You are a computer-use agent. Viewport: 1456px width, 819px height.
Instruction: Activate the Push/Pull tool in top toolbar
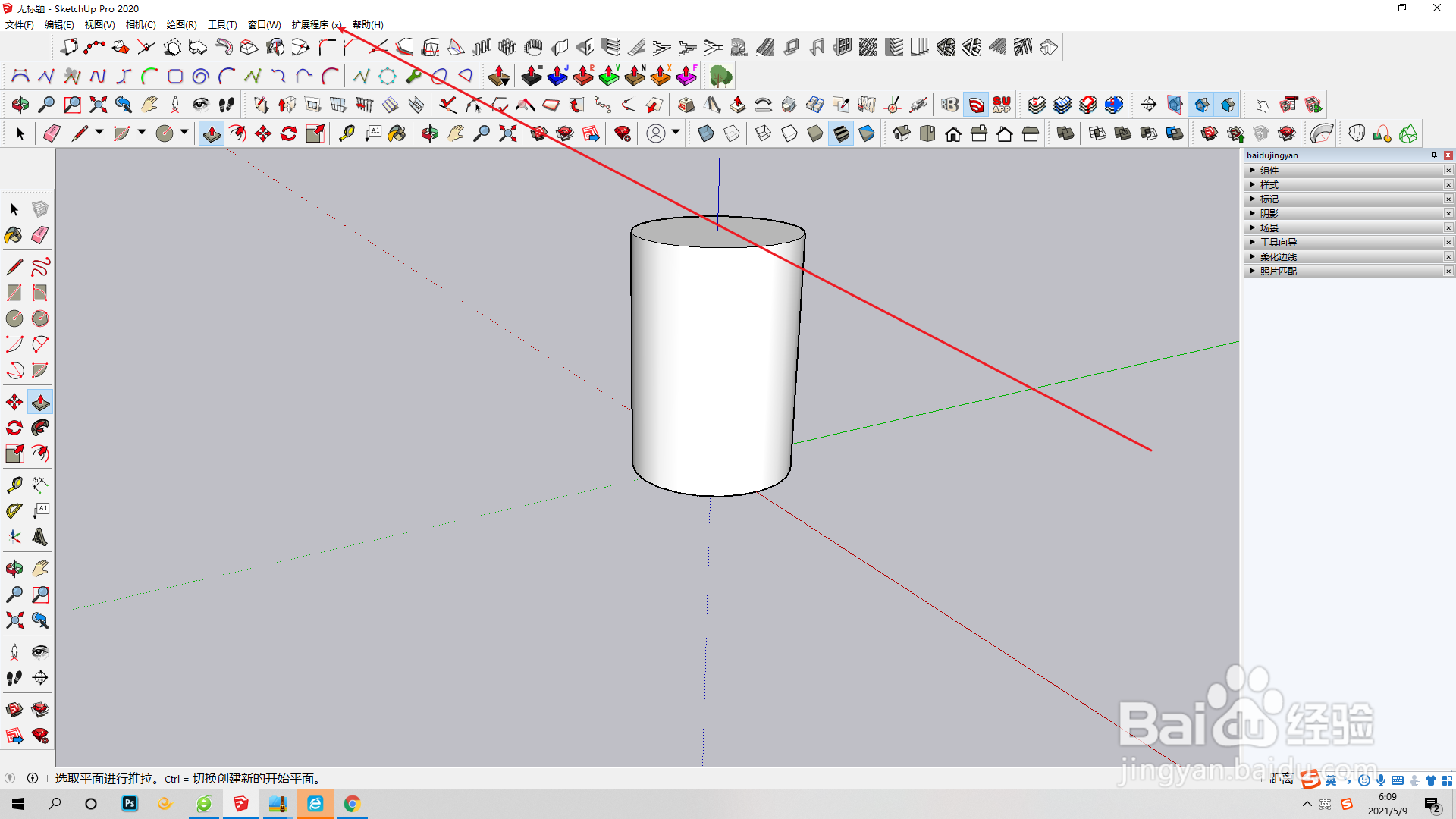pos(212,134)
